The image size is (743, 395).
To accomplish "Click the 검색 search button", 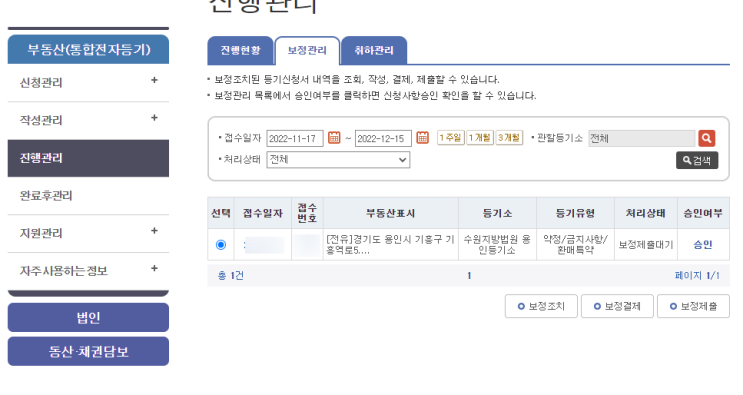I will point(697,160).
